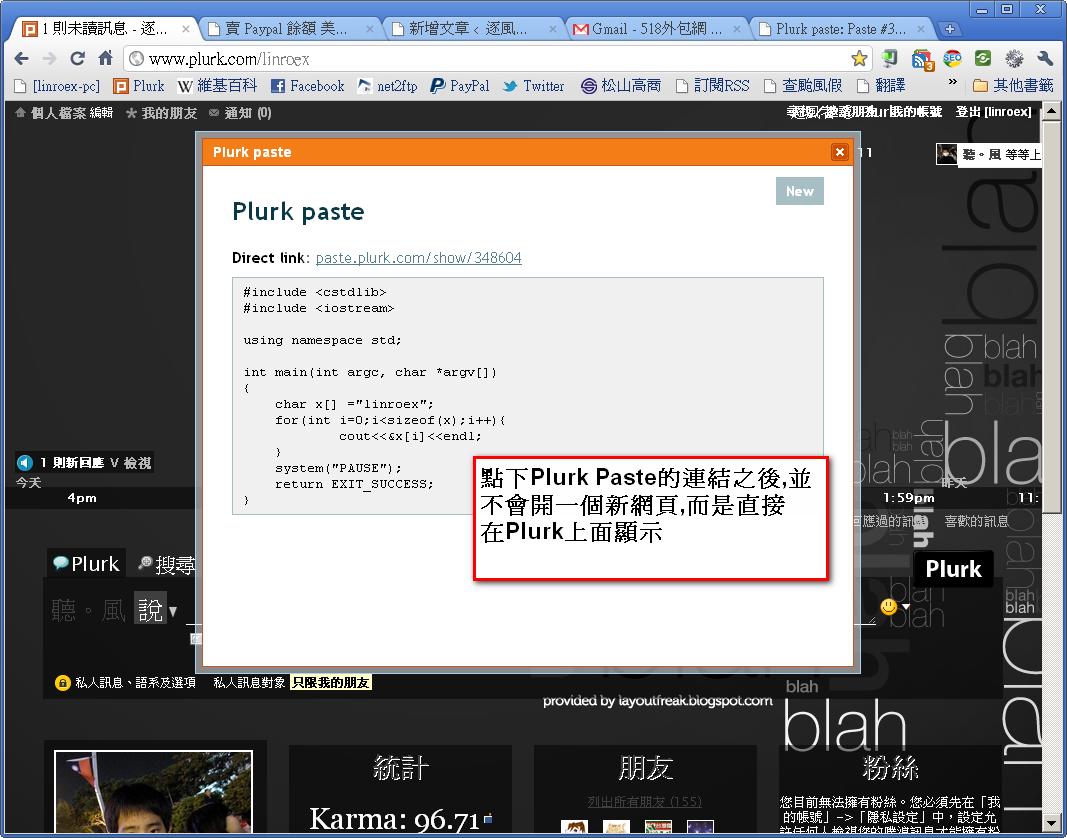
Task: Open the Chrome wrench menu
Action: tap(1044, 59)
